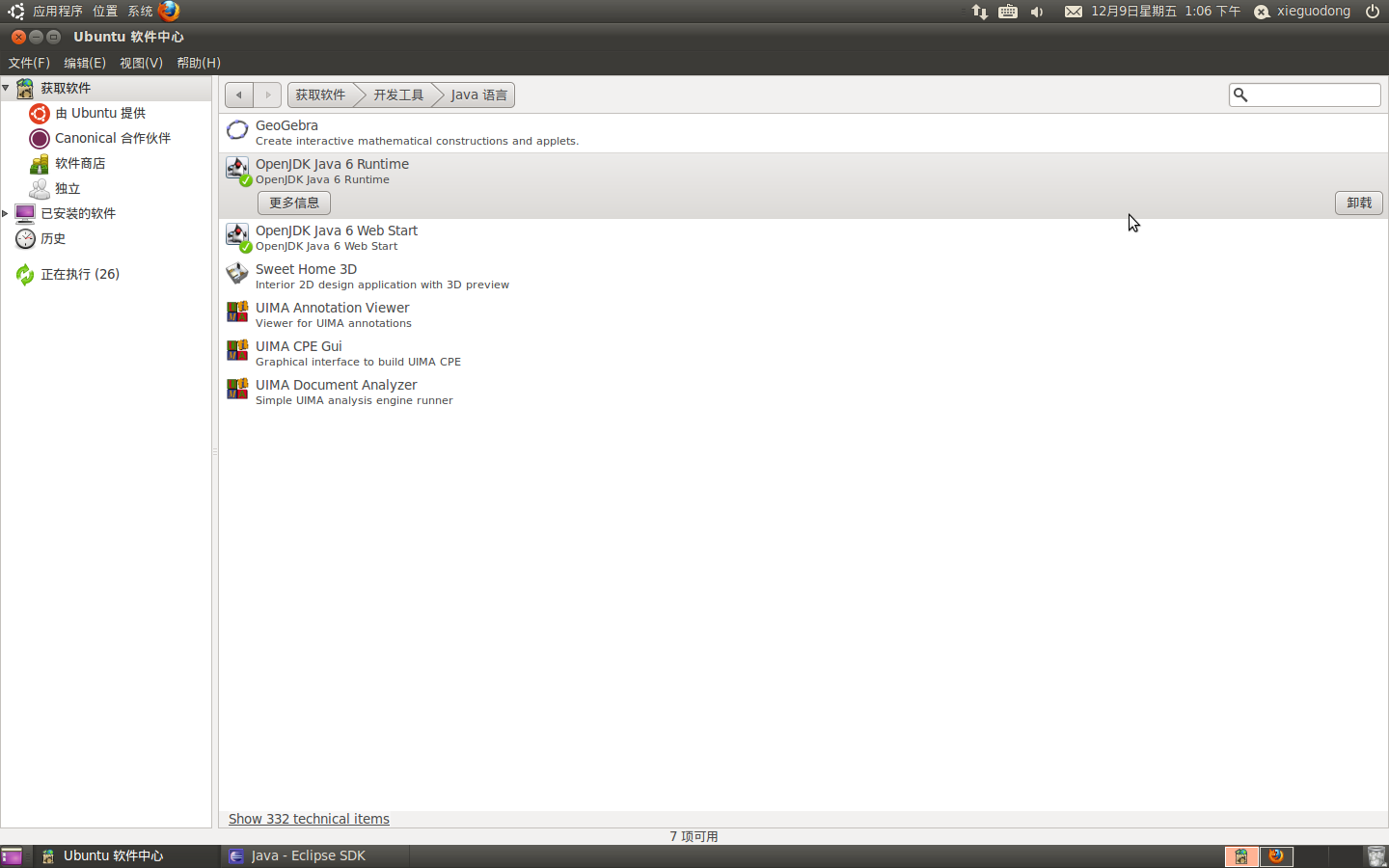
Task: Click the Ubuntu logo in the top panel
Action: (x=15, y=12)
